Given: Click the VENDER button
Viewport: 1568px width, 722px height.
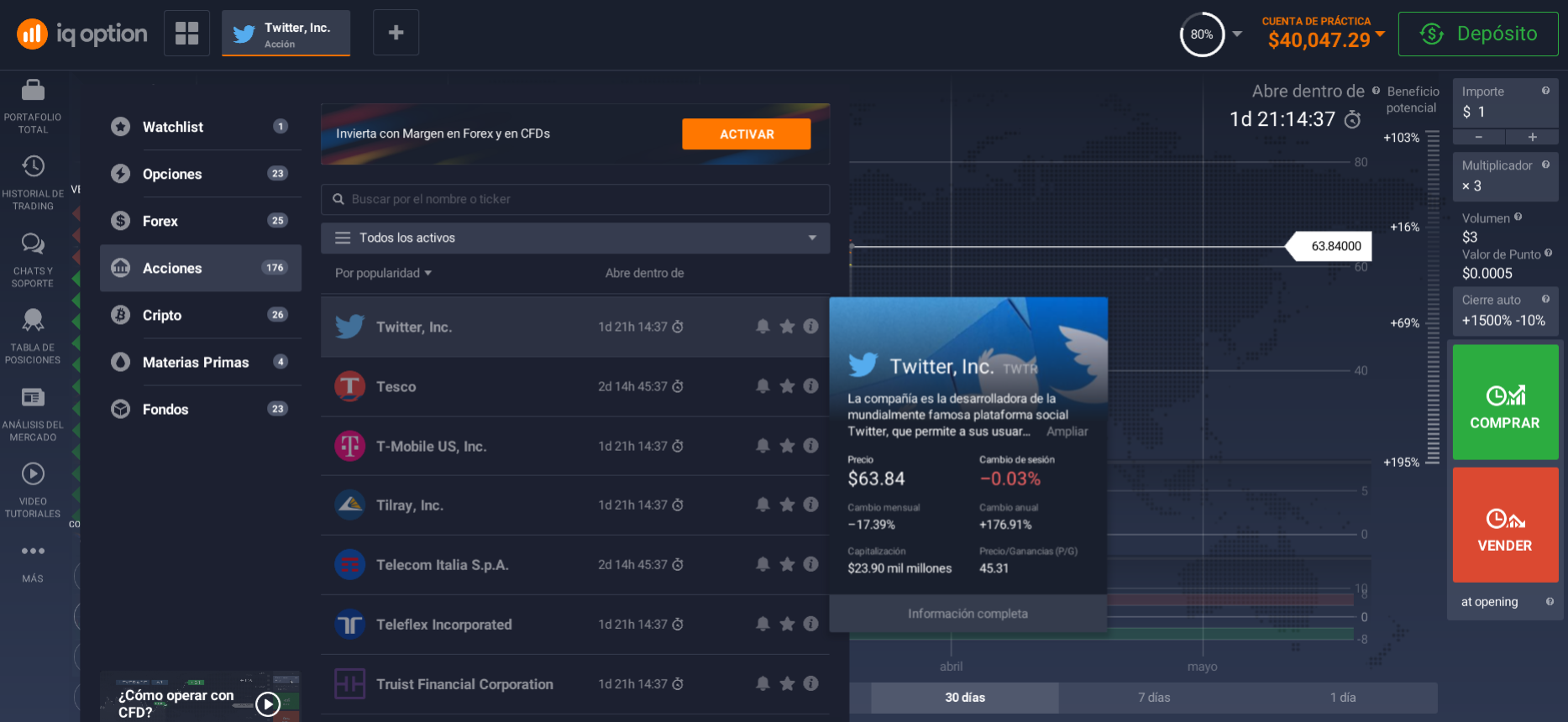Looking at the screenshot, I should pos(1505,525).
